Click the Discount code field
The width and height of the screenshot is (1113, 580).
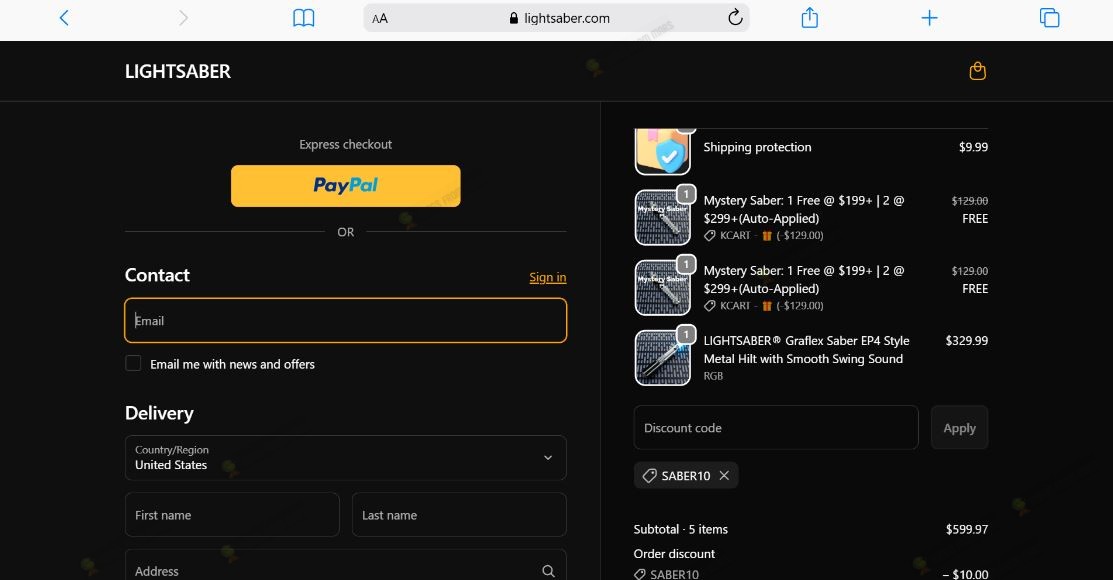click(x=776, y=427)
